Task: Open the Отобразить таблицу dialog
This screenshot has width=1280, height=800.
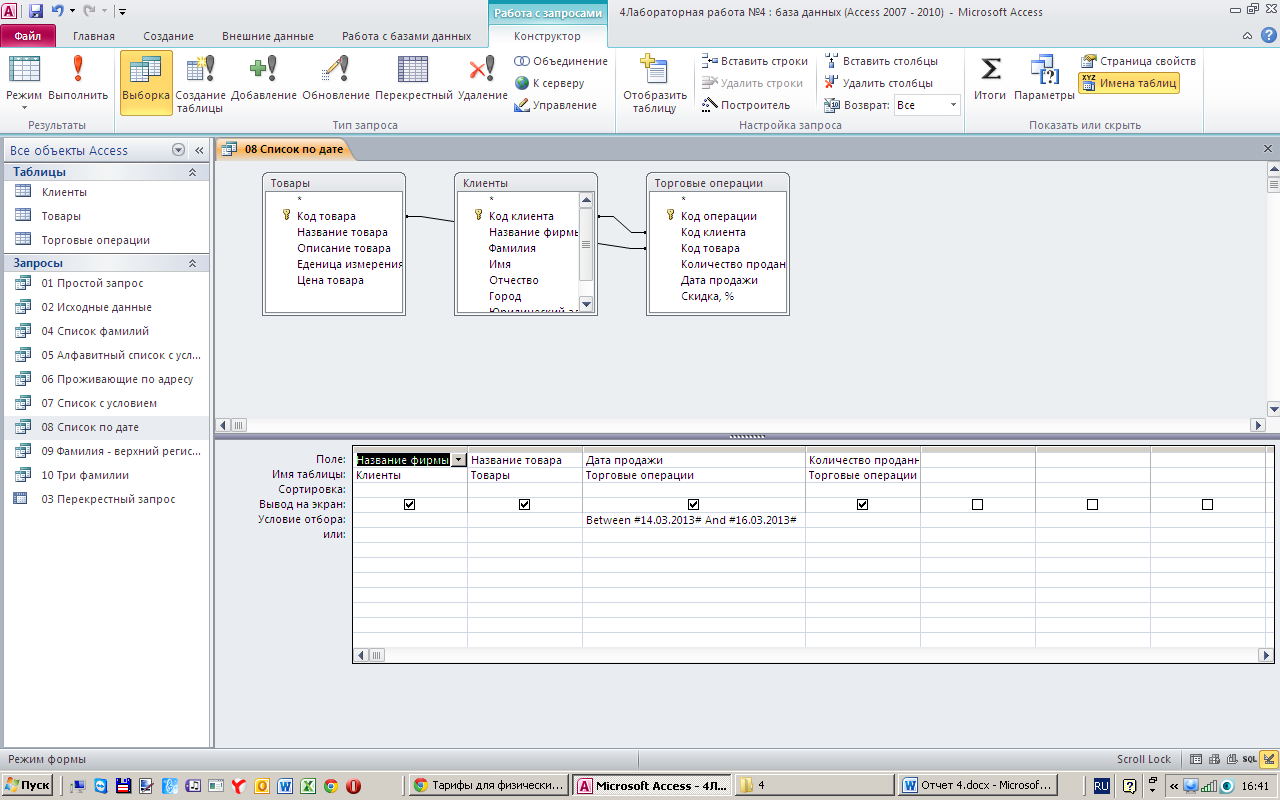Action: (x=655, y=84)
